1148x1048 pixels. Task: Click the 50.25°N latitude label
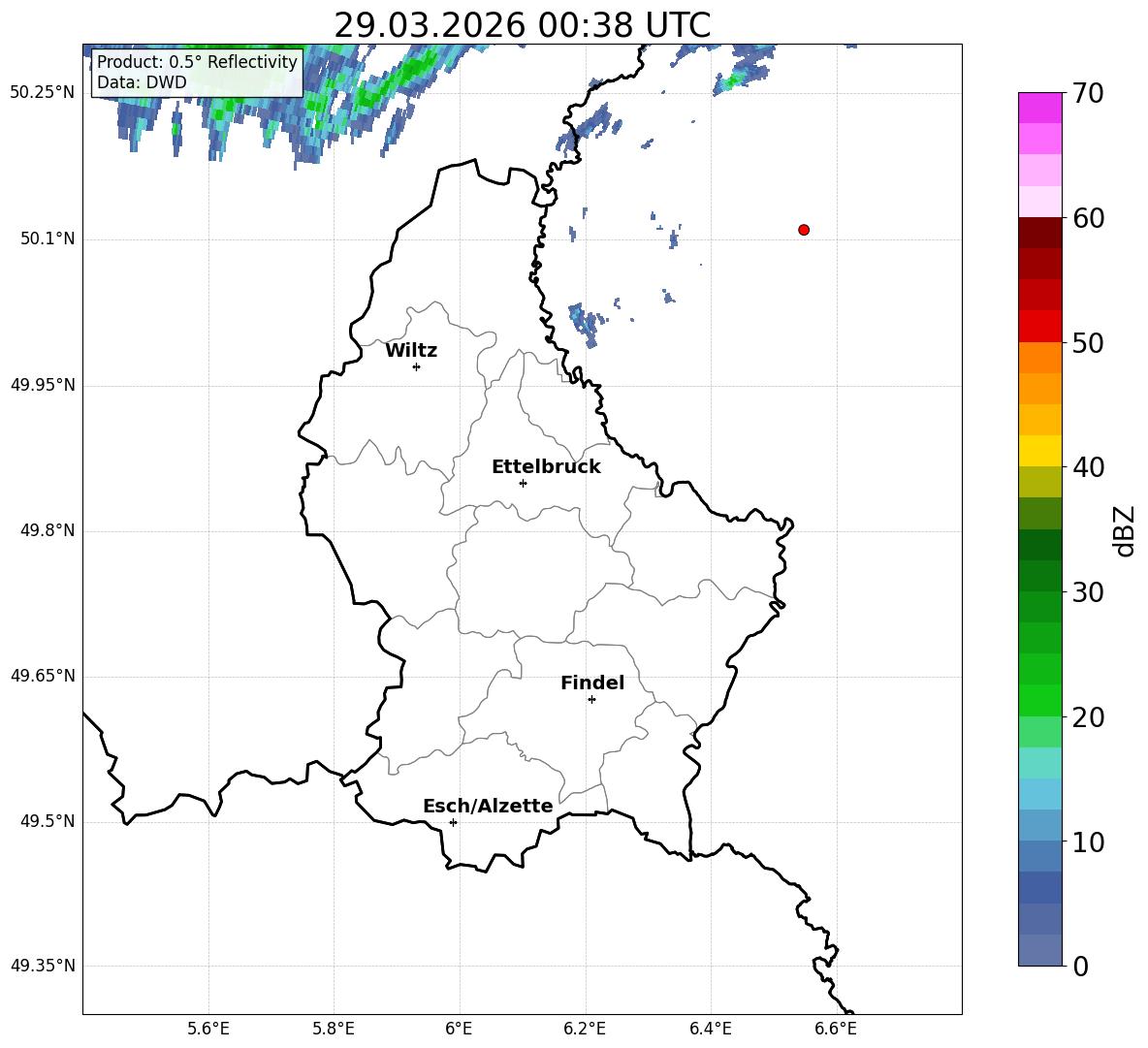click(x=43, y=93)
